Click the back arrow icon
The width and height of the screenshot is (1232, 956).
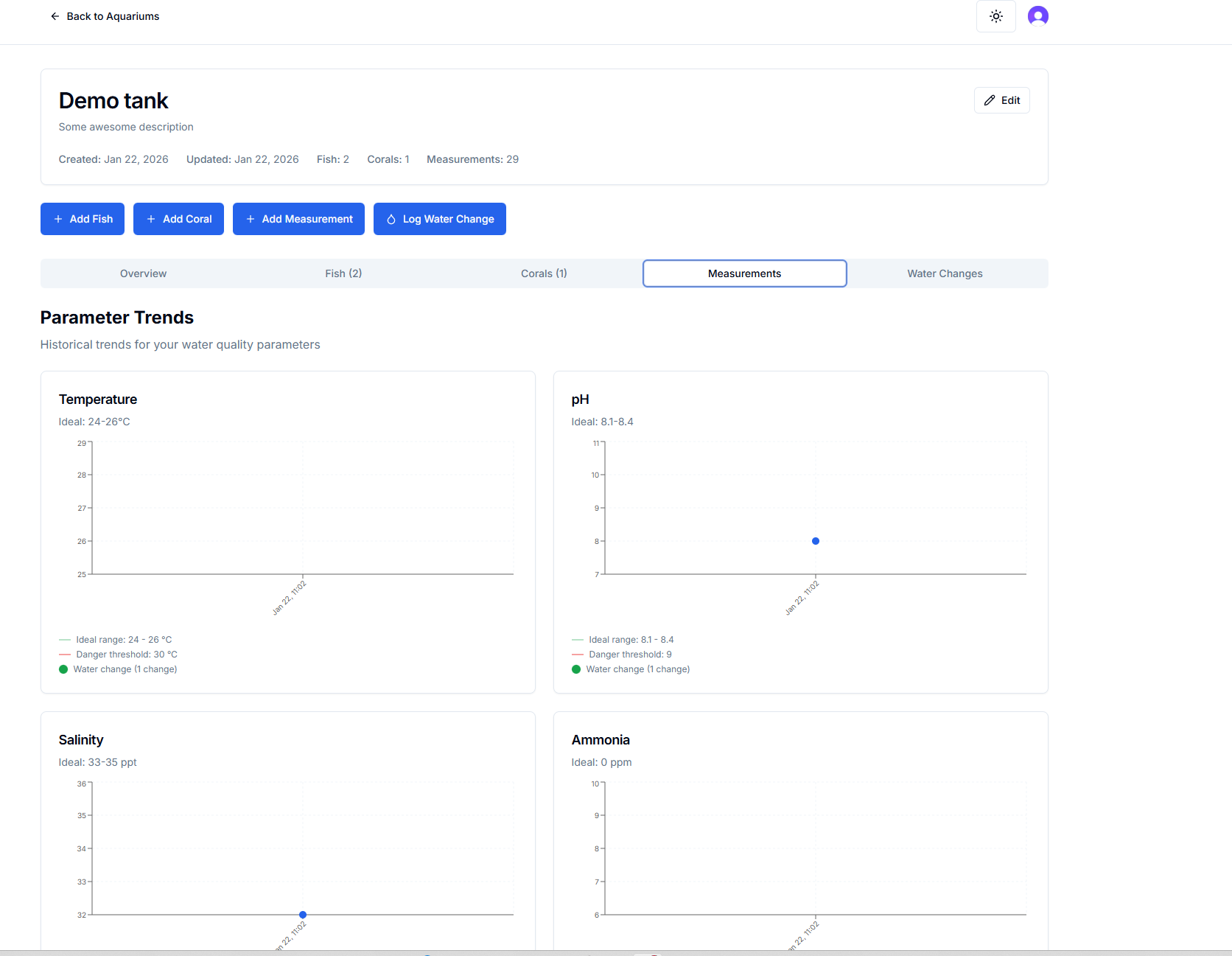click(55, 16)
